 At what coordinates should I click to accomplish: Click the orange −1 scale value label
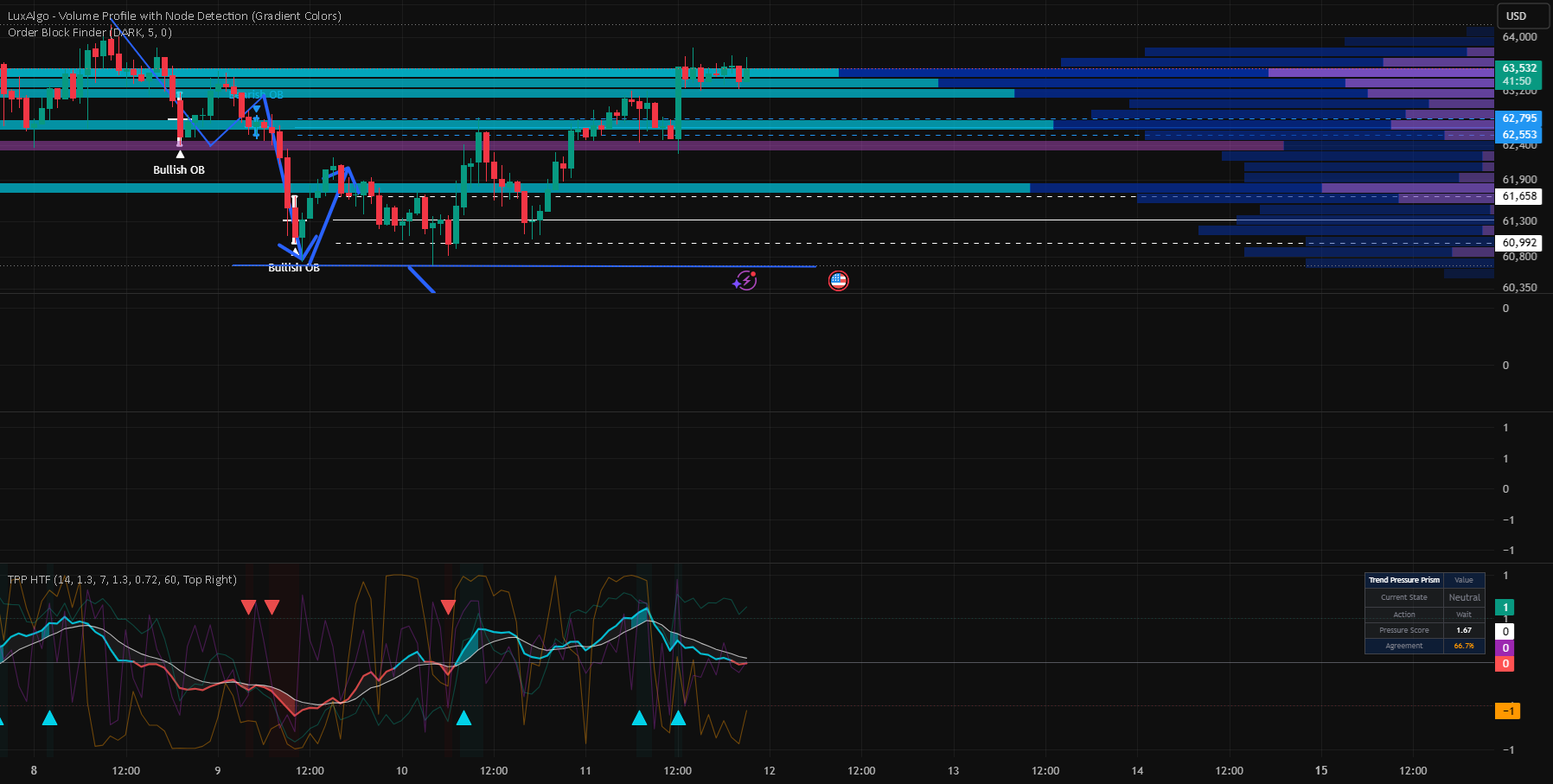click(1507, 711)
